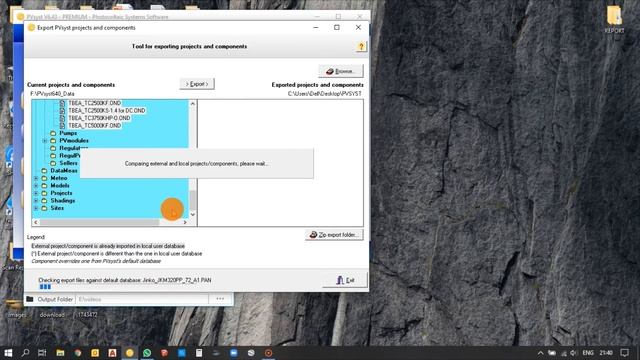Select file TBEA_TC5000KF.OND
The height and width of the screenshot is (360, 640).
click(94, 126)
